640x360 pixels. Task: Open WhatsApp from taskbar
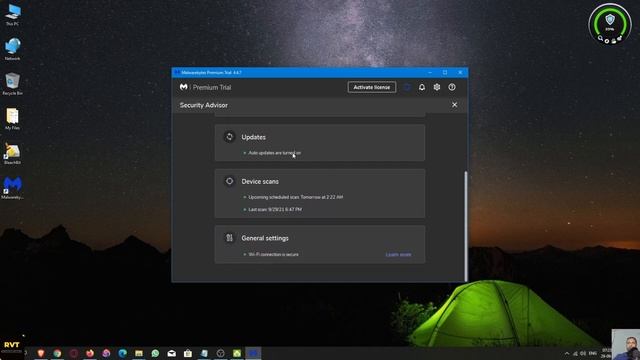pos(155,353)
